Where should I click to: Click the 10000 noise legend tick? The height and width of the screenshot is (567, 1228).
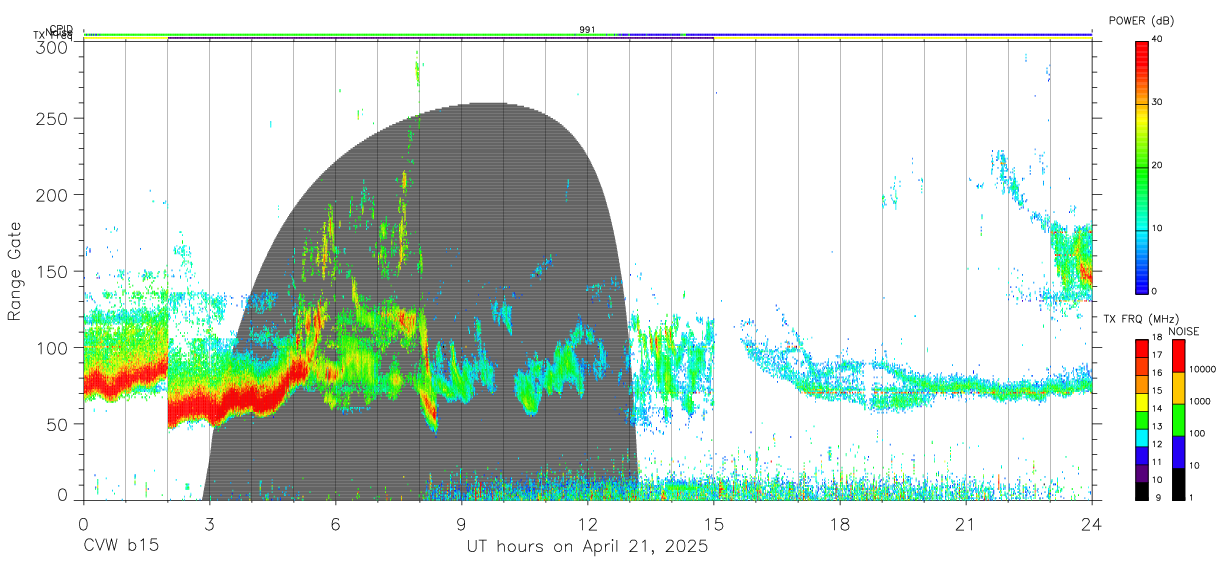[1201, 370]
